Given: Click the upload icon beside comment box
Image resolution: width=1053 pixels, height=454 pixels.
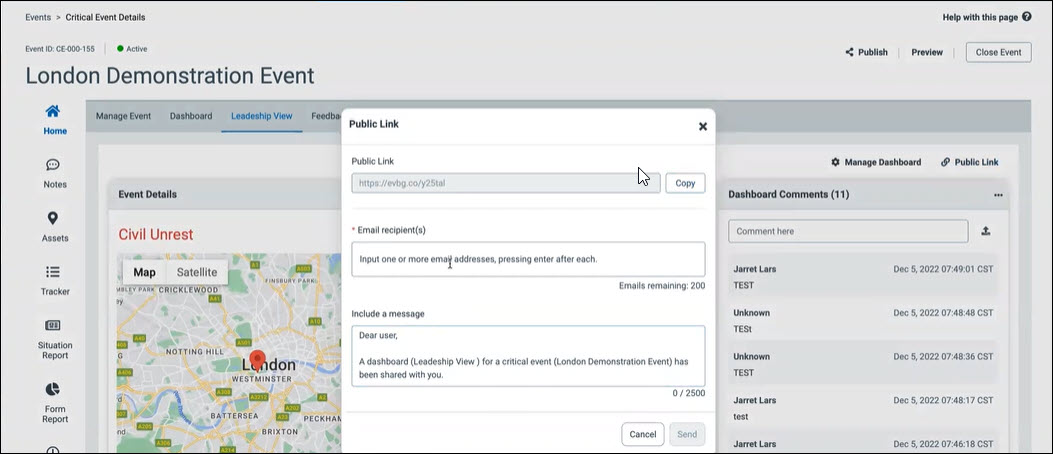Looking at the screenshot, I should pyautogui.click(x=985, y=231).
